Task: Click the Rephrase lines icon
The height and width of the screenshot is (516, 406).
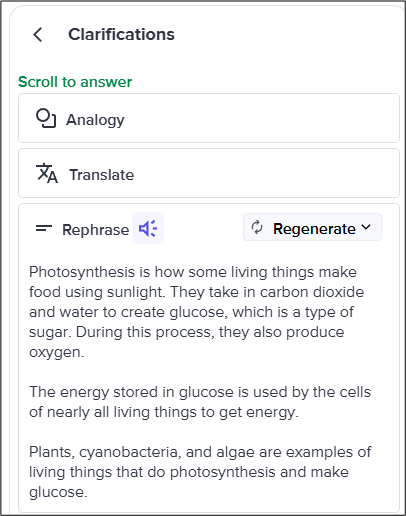Action: (44, 229)
